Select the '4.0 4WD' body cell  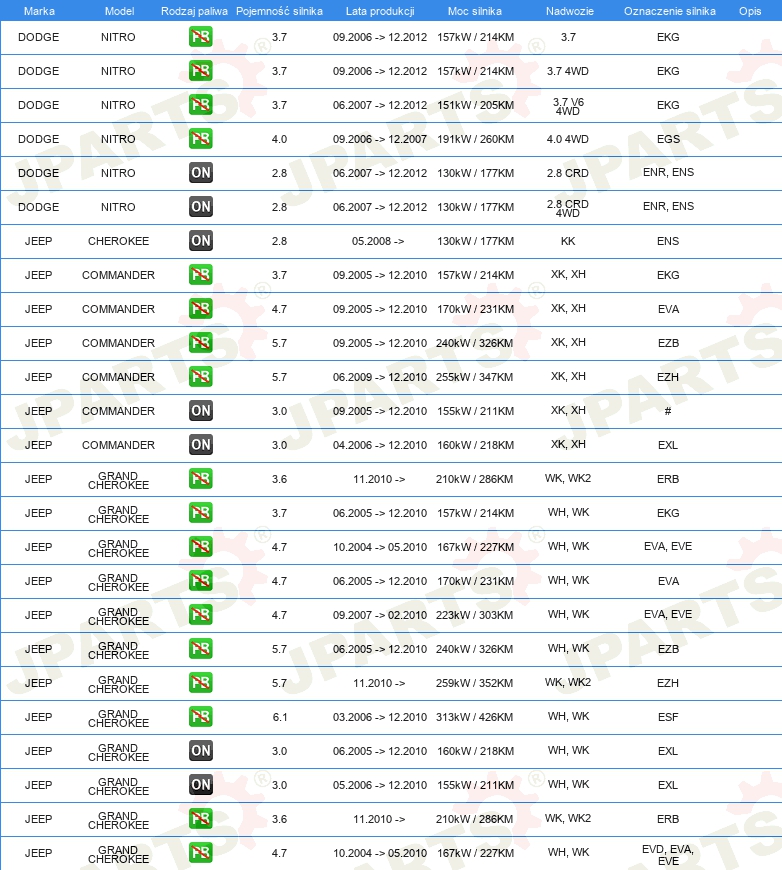pyautogui.click(x=568, y=139)
